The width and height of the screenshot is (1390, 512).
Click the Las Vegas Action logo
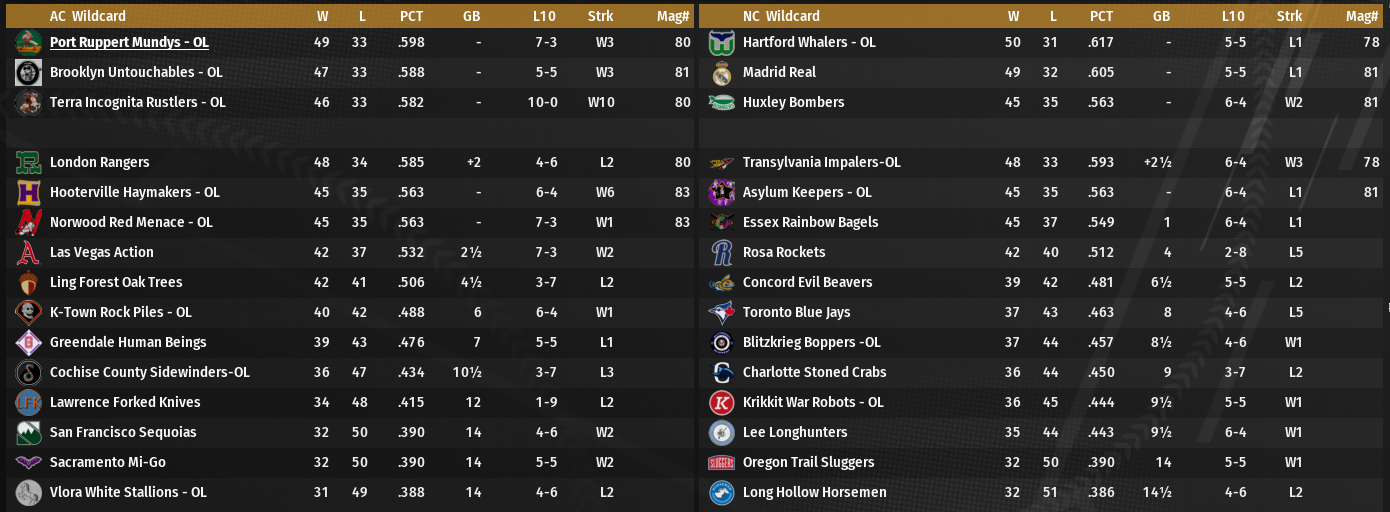pos(28,252)
